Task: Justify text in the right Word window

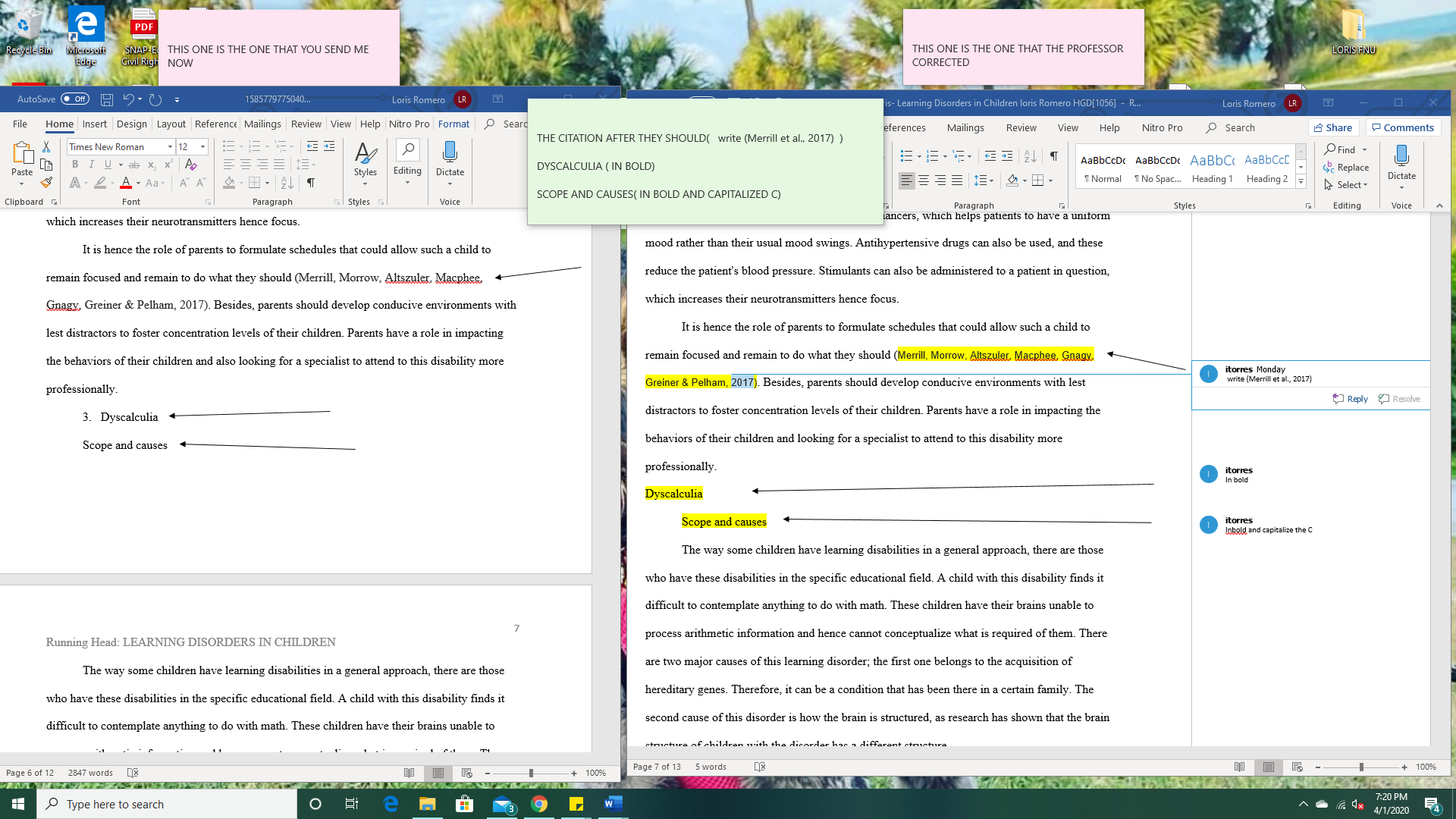Action: 957,180
